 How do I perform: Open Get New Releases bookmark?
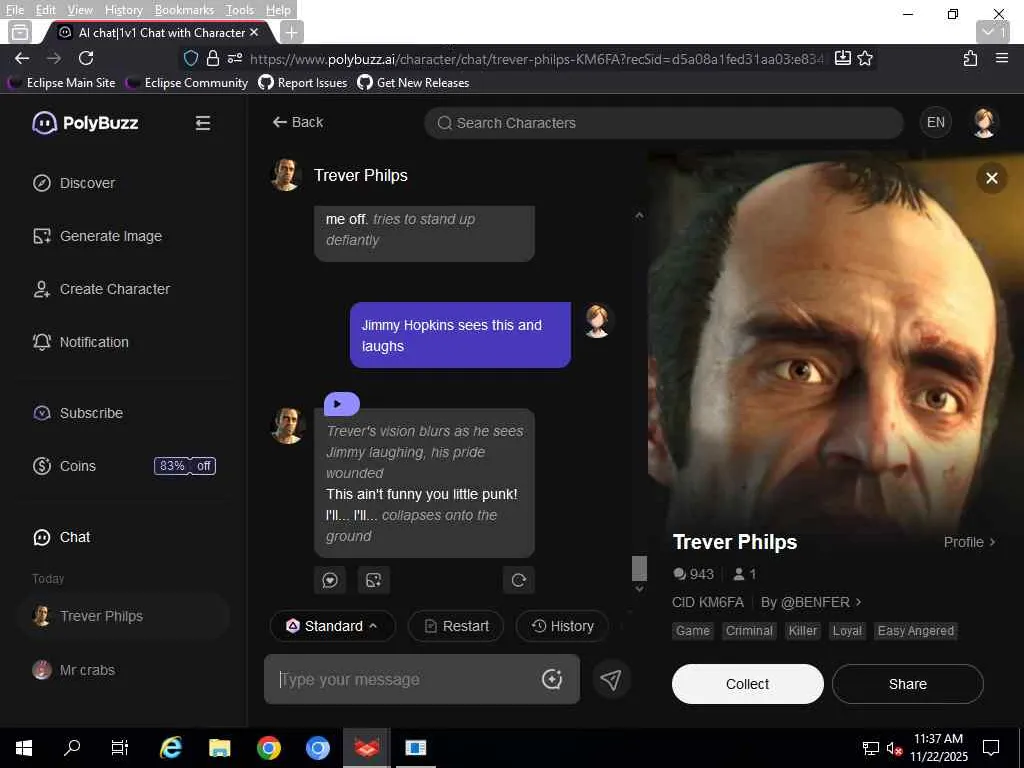(x=413, y=82)
